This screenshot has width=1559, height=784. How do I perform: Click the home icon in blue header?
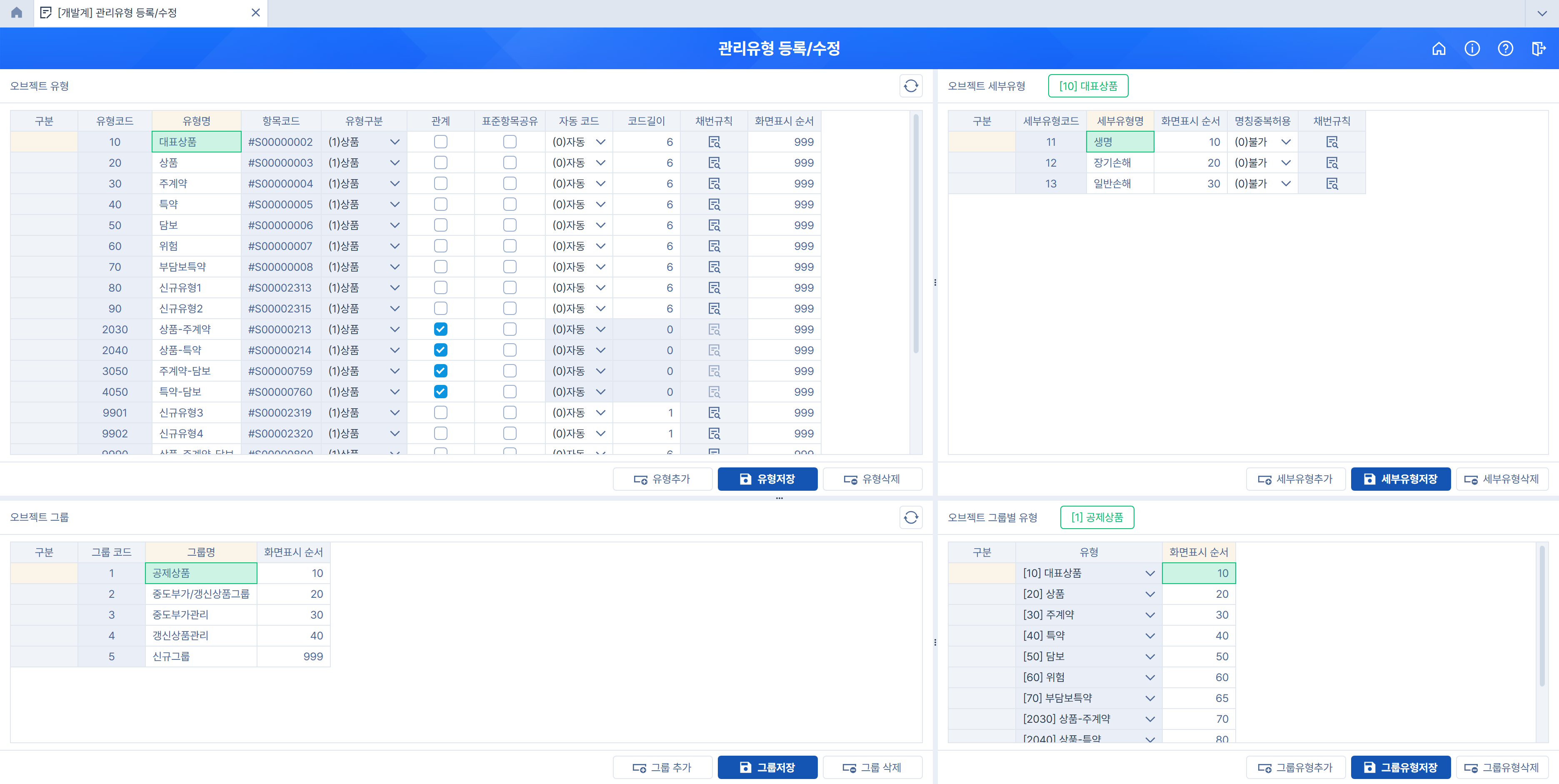(1439, 48)
